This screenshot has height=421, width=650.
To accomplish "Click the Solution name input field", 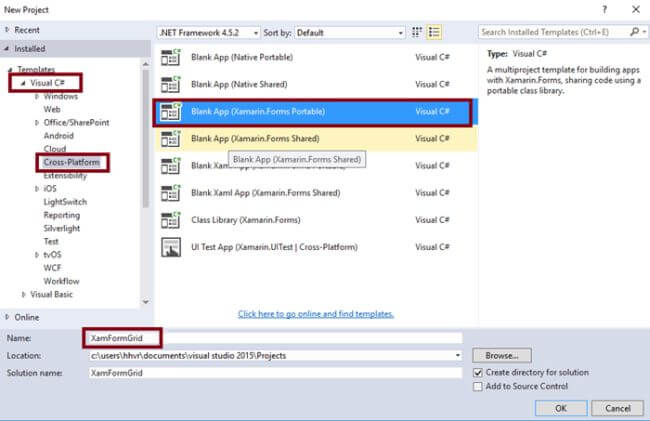I will [x=275, y=373].
